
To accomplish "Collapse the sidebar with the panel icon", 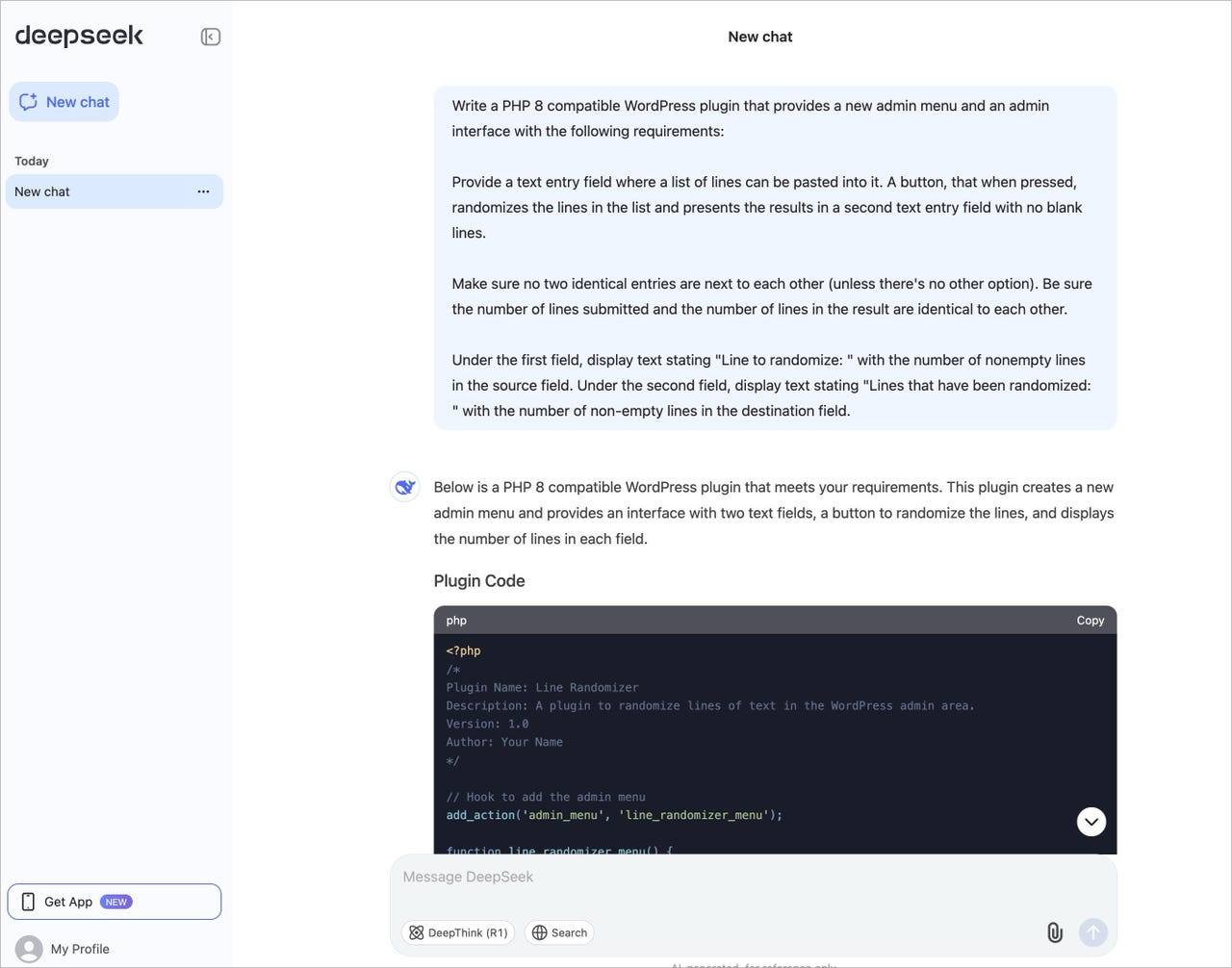I will [x=211, y=37].
